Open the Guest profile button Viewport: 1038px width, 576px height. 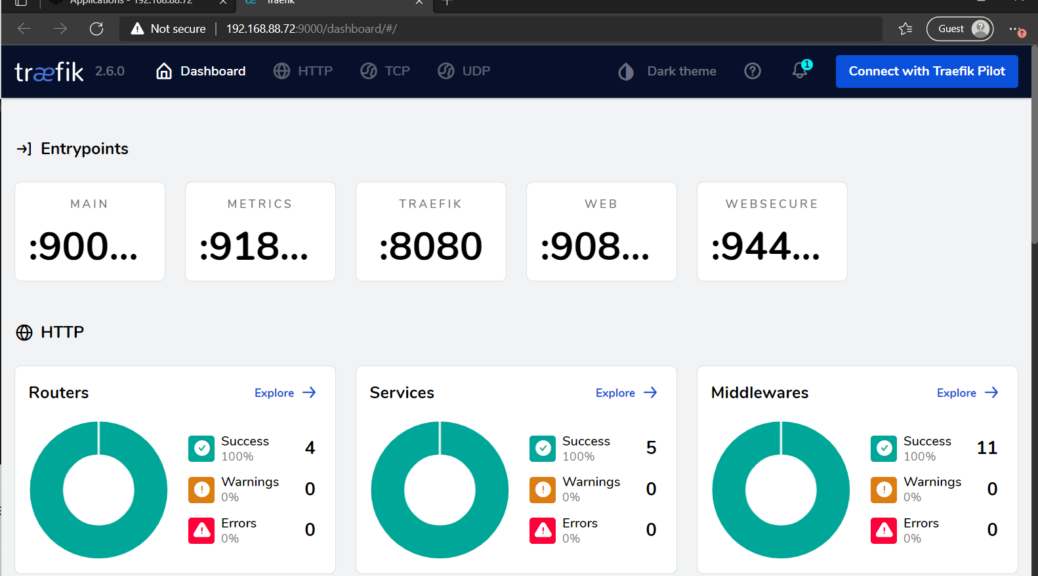pos(960,28)
